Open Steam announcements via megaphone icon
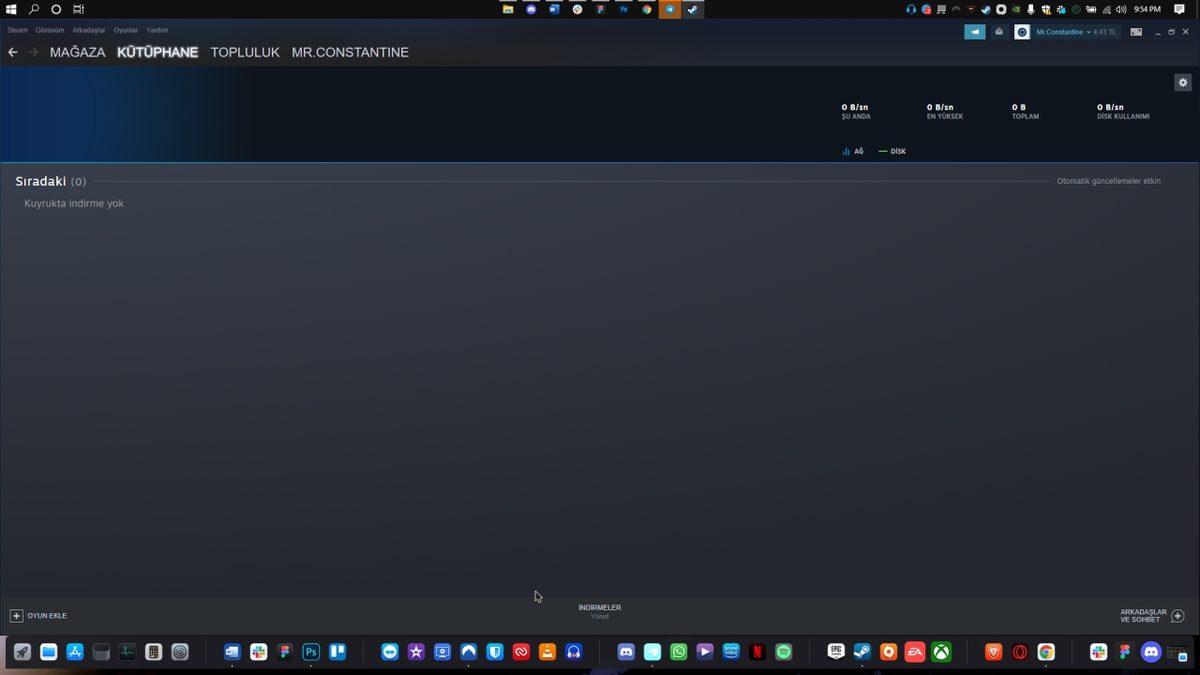Image resolution: width=1200 pixels, height=675 pixels. tap(975, 31)
